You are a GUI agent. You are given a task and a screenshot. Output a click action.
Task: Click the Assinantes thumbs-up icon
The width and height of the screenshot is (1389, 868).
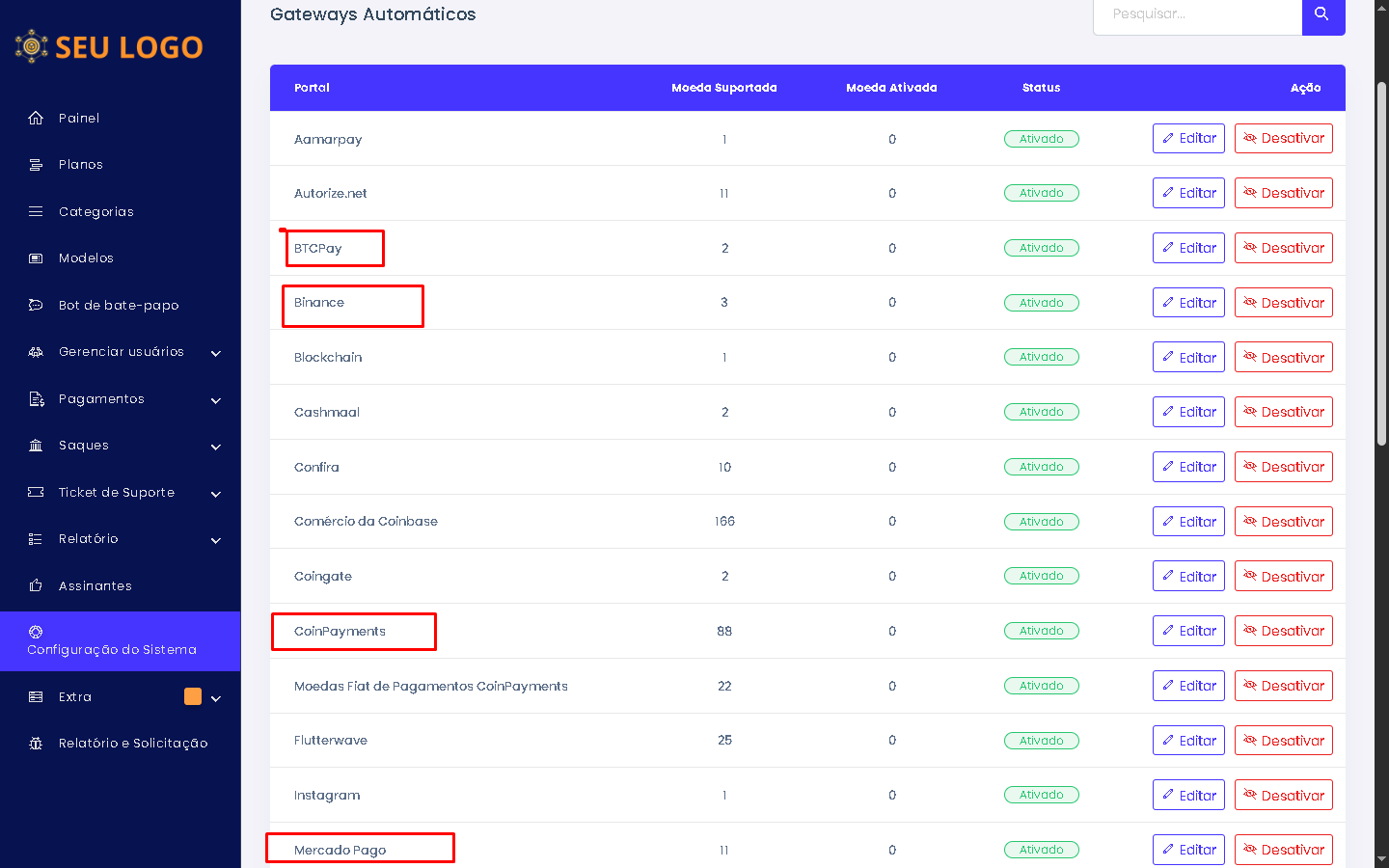36,585
